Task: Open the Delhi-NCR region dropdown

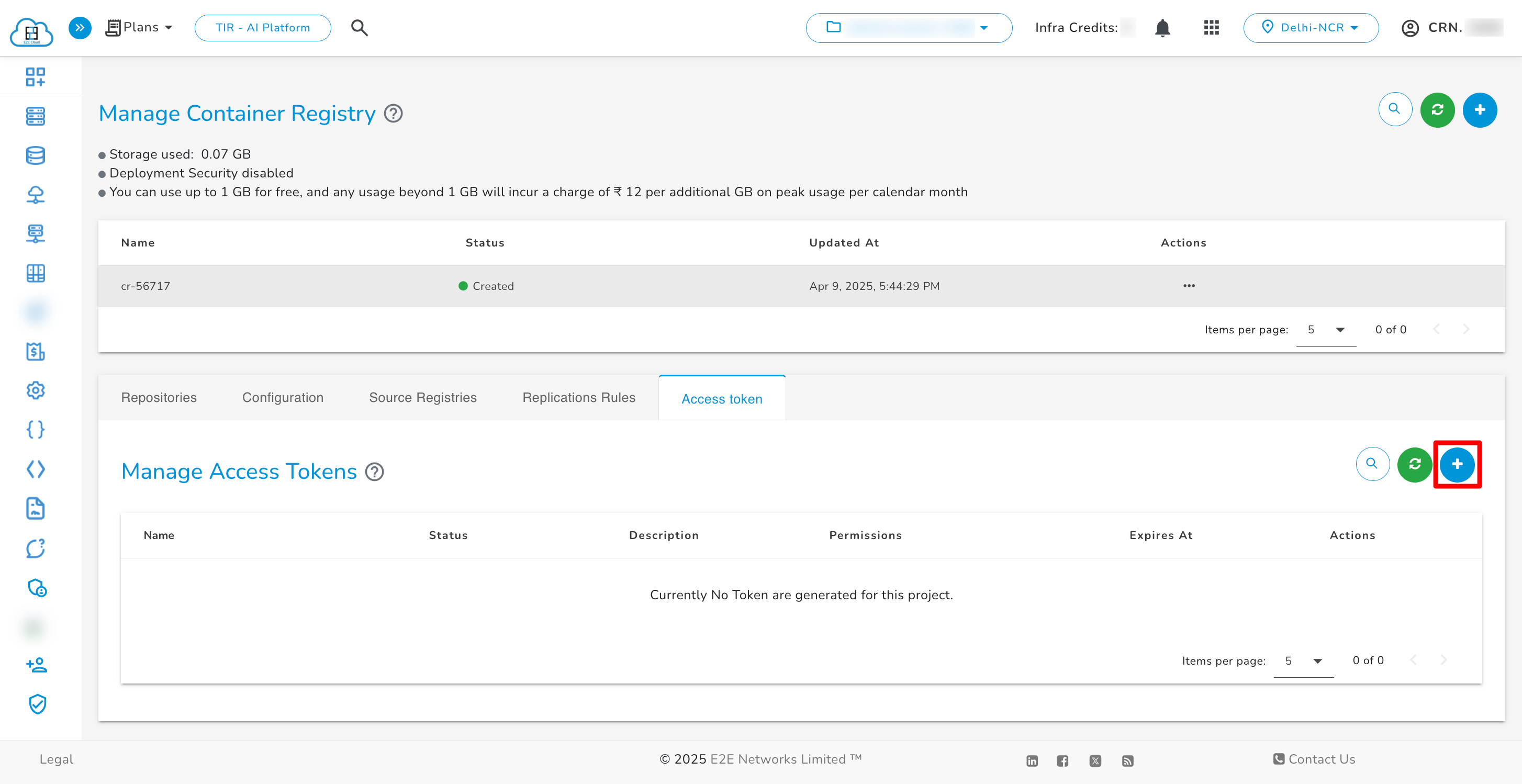Action: pos(1310,28)
